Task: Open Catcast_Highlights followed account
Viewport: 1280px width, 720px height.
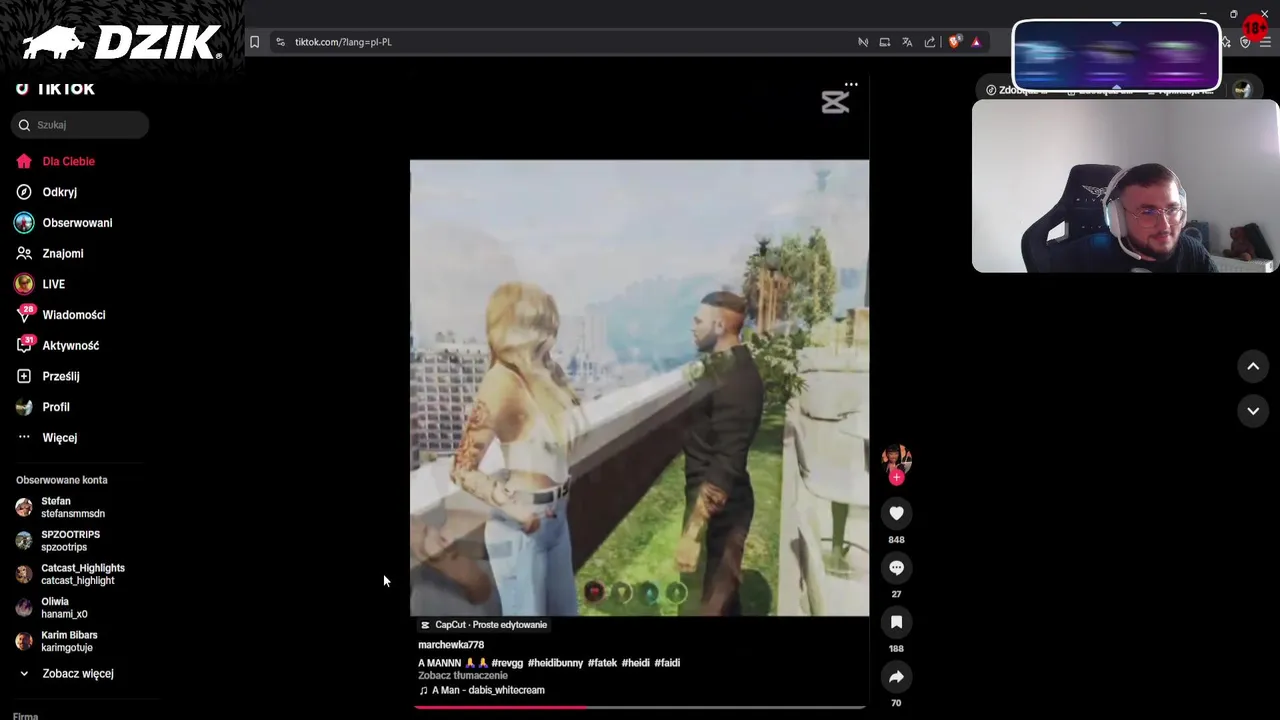Action: [70, 574]
